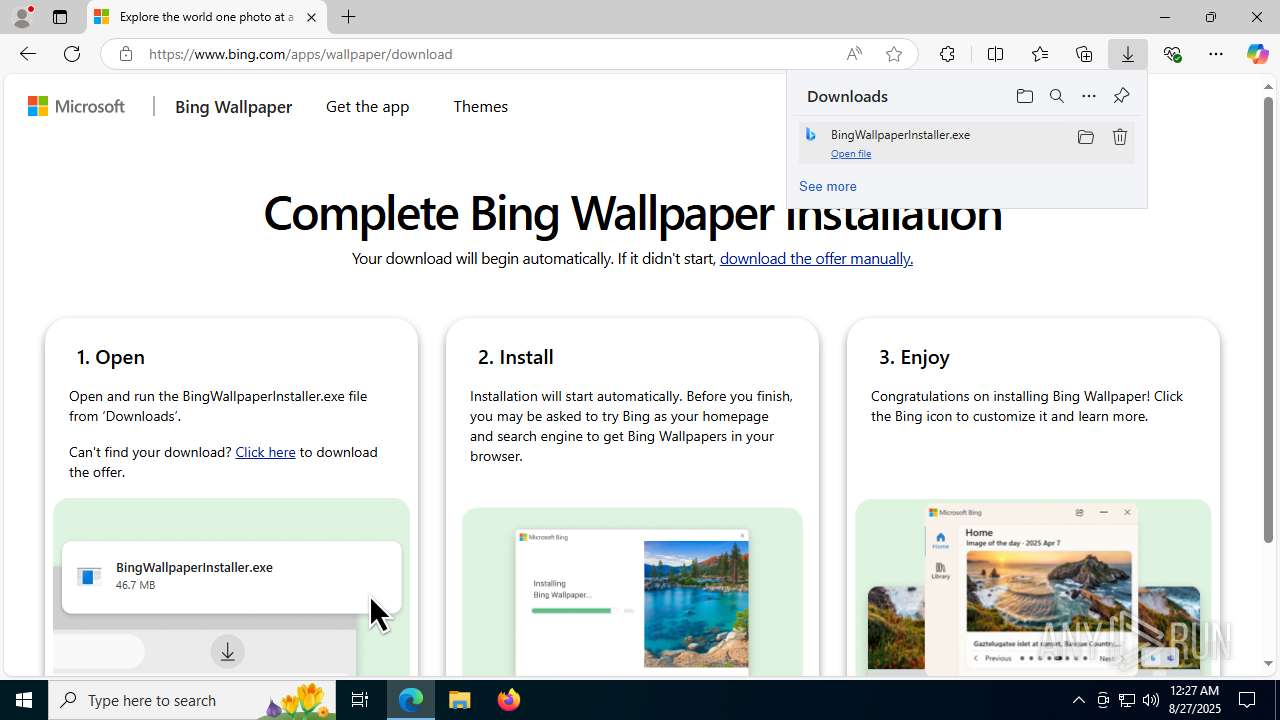This screenshot has height=720, width=1280.
Task: Open the tab actions menu icon
Action: [x=60, y=17]
